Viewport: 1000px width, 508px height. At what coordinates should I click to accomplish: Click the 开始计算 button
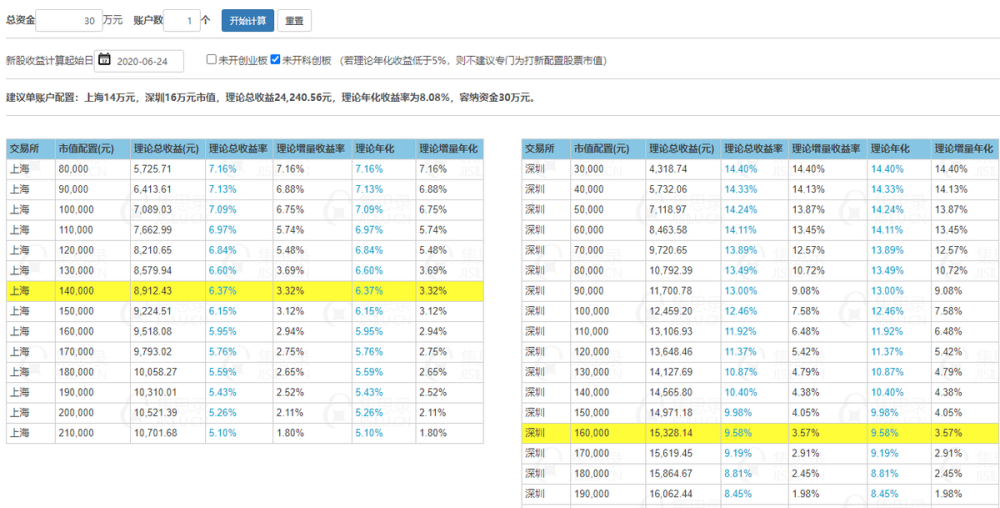[248, 20]
